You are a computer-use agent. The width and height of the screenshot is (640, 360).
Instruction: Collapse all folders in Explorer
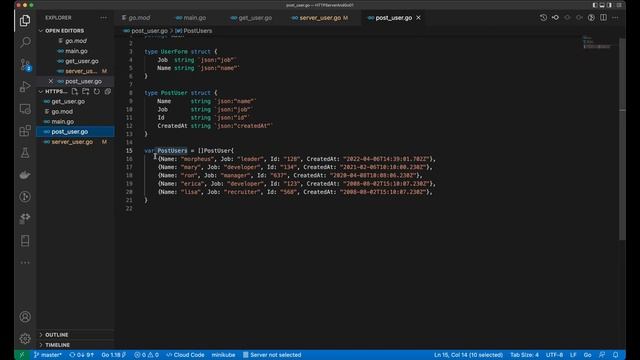108,91
